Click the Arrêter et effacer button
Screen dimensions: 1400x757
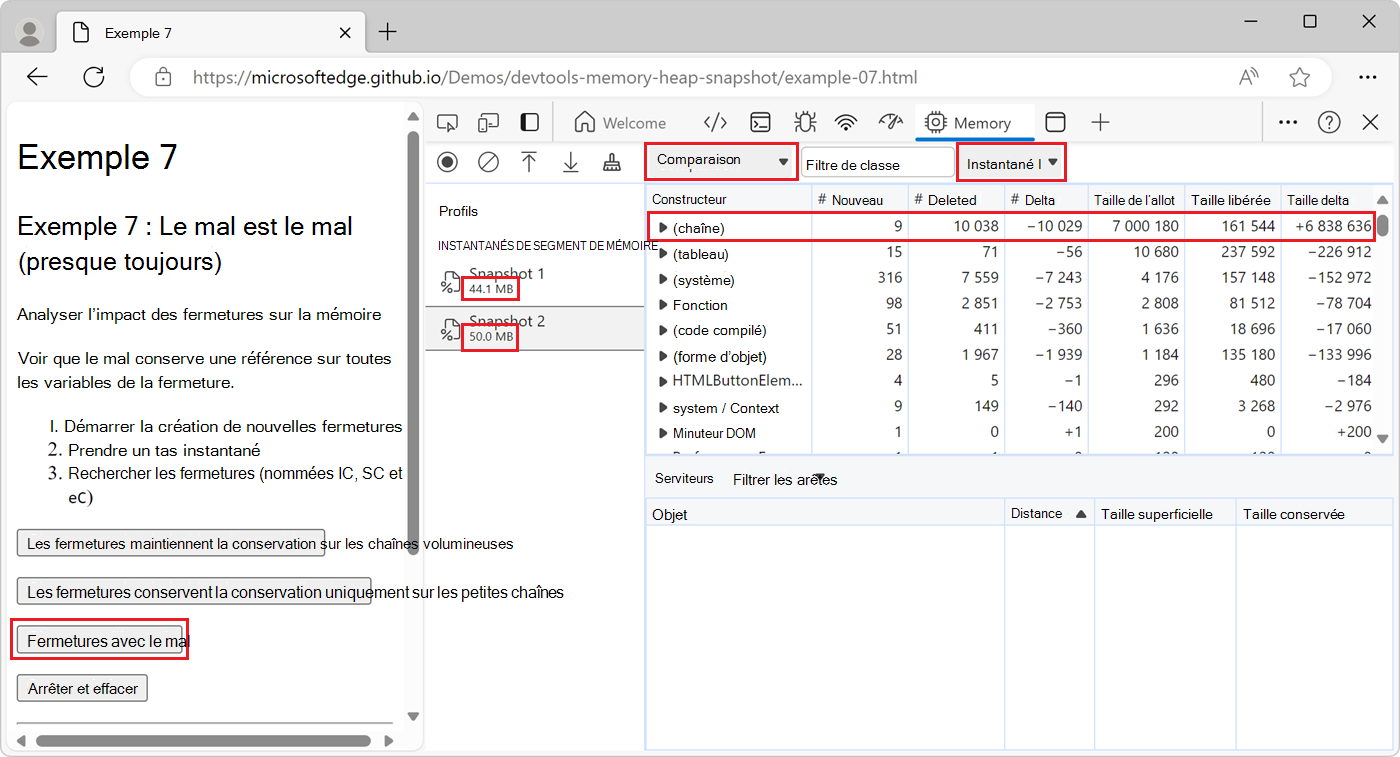point(83,688)
